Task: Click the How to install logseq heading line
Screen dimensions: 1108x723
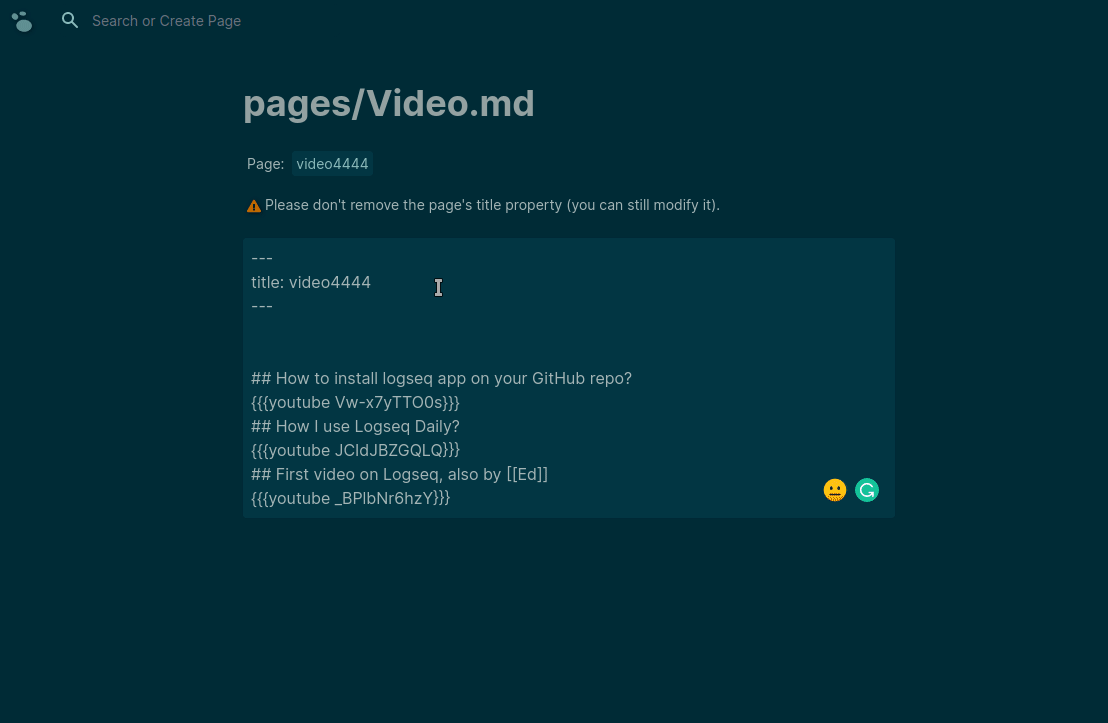Action: click(x=441, y=378)
